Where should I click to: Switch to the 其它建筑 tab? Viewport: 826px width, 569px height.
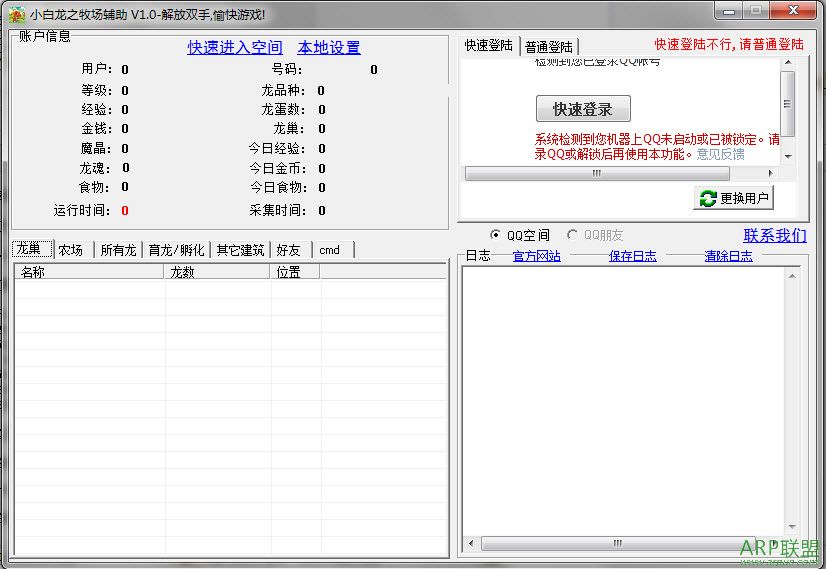coord(240,250)
